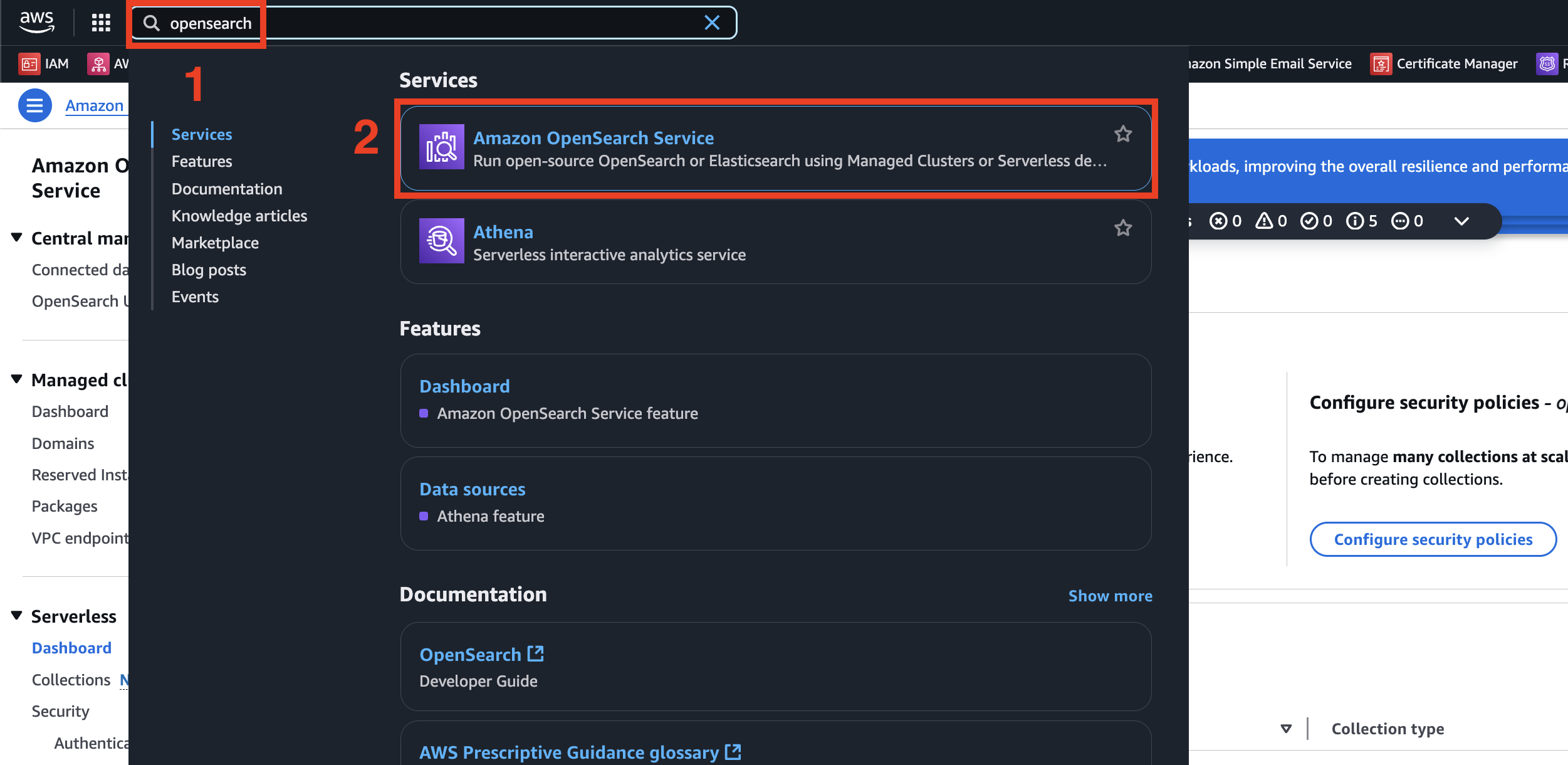Open the Serverless Dashboard sidebar item
The width and height of the screenshot is (1568, 765).
(71, 648)
